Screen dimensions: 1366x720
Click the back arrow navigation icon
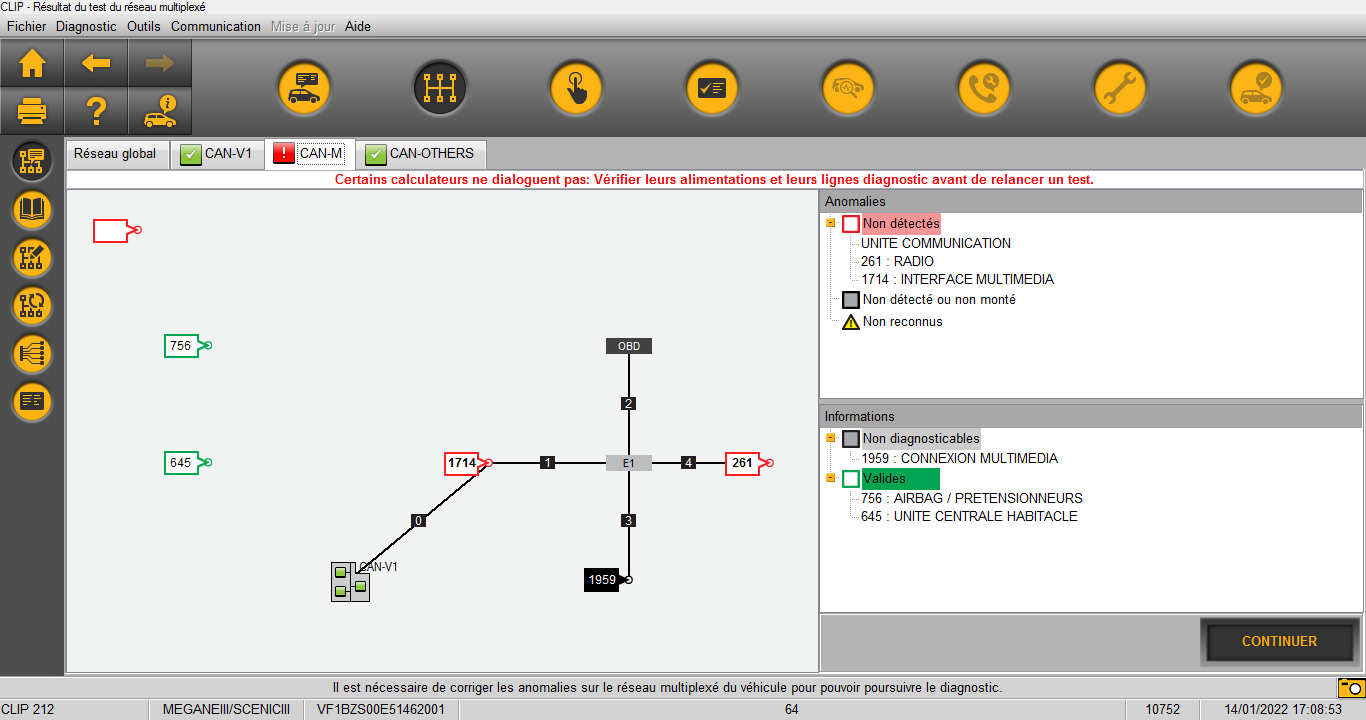(x=96, y=63)
